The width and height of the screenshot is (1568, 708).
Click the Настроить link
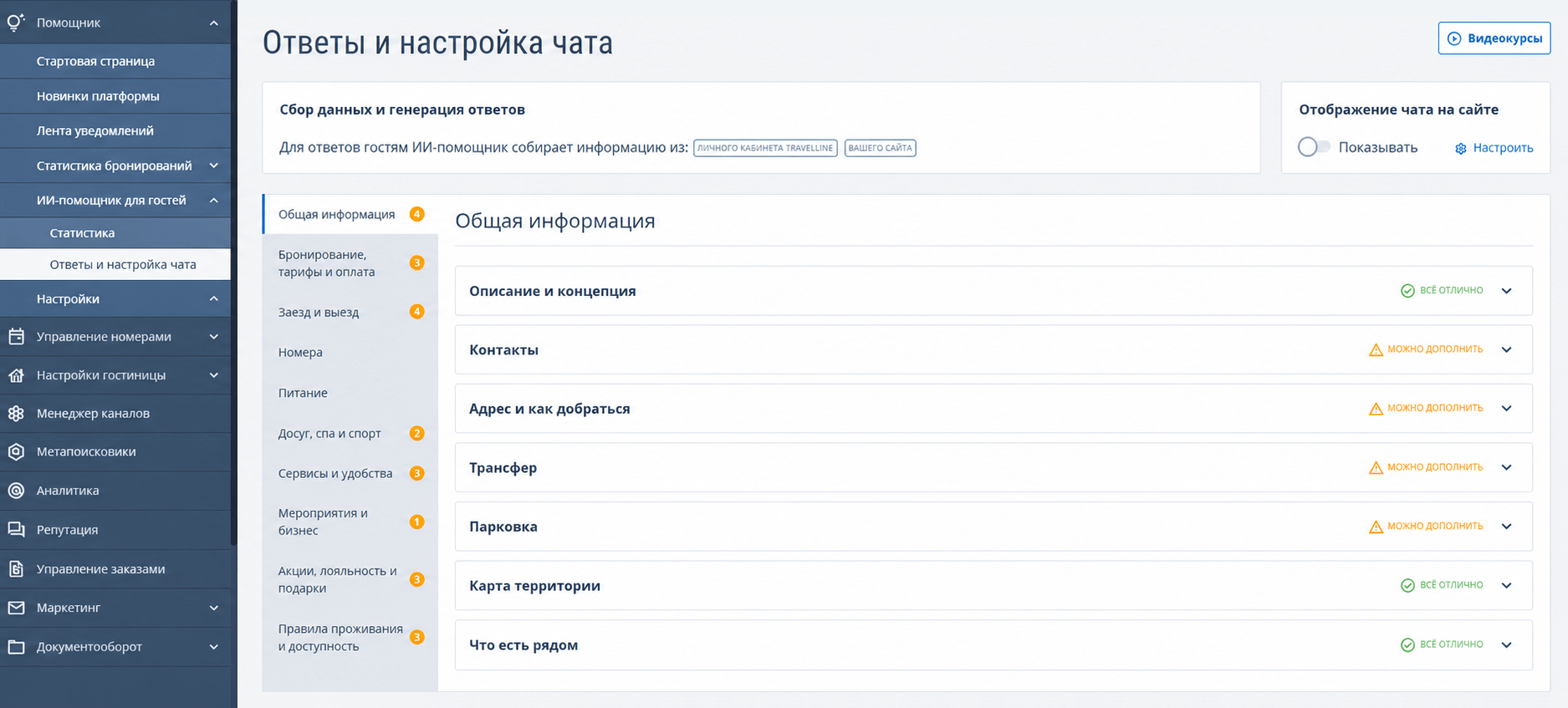pyautogui.click(x=1503, y=148)
